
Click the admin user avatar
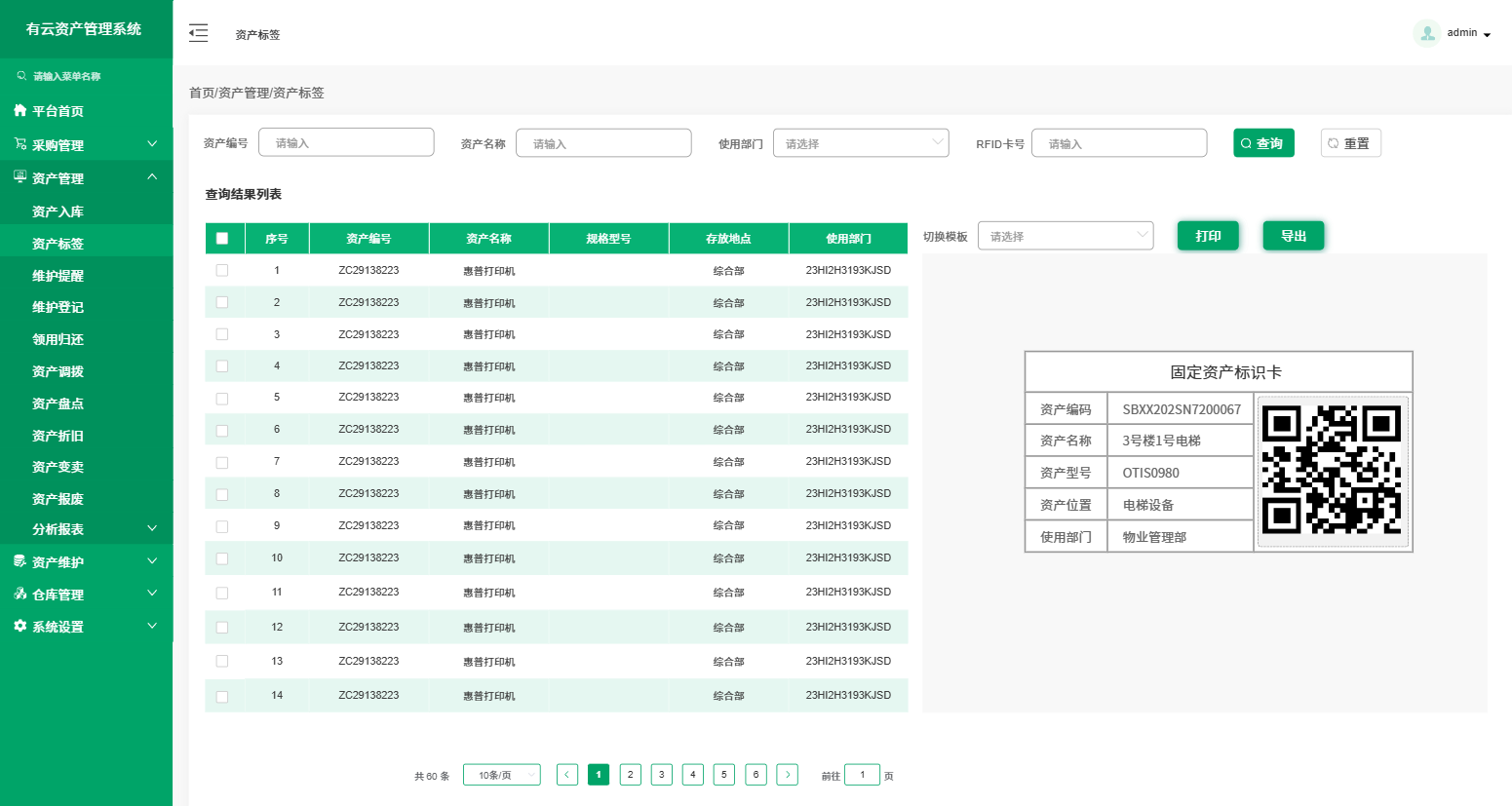point(1426,33)
